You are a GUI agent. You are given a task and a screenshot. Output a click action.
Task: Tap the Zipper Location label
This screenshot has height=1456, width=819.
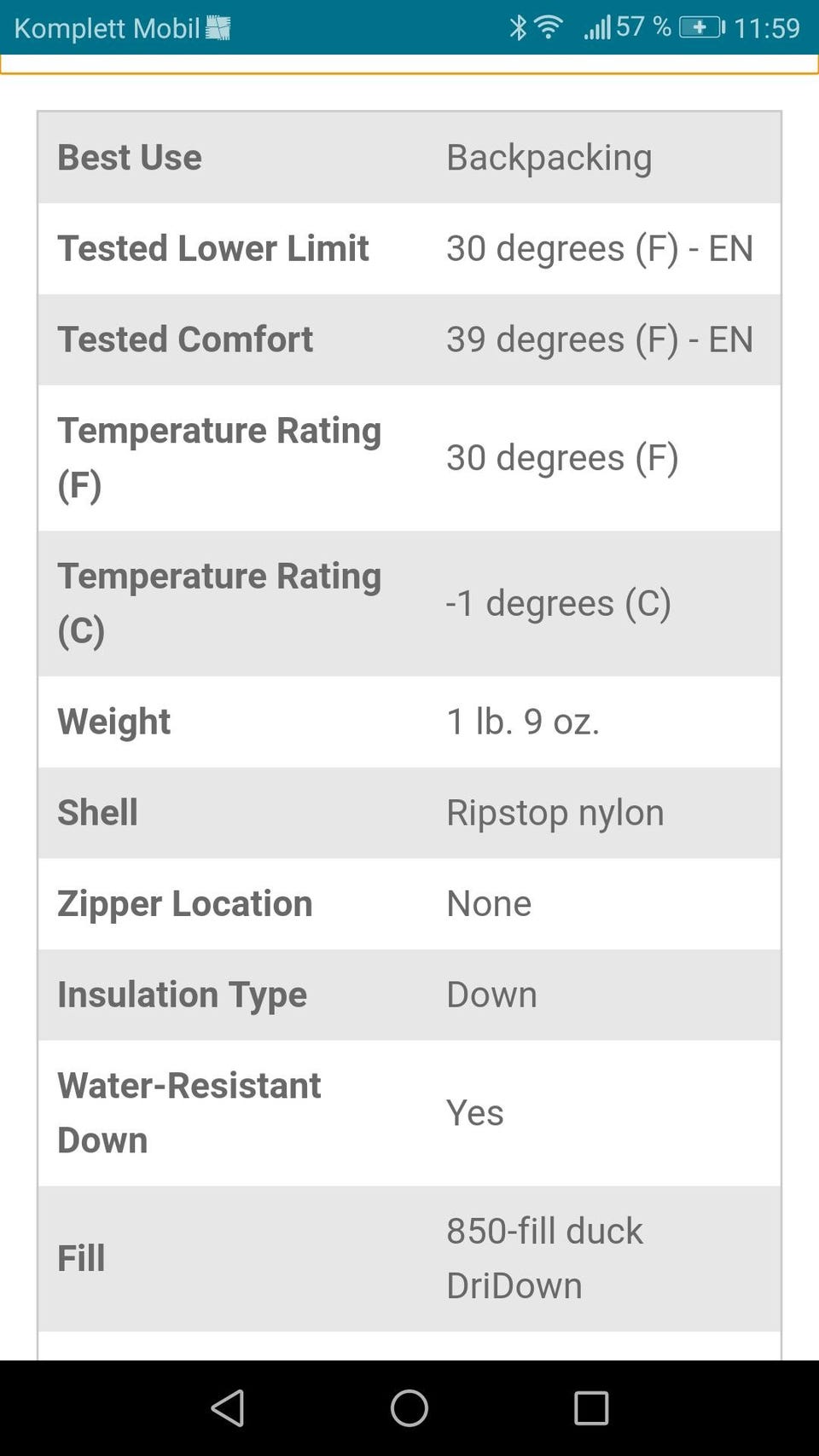[185, 904]
